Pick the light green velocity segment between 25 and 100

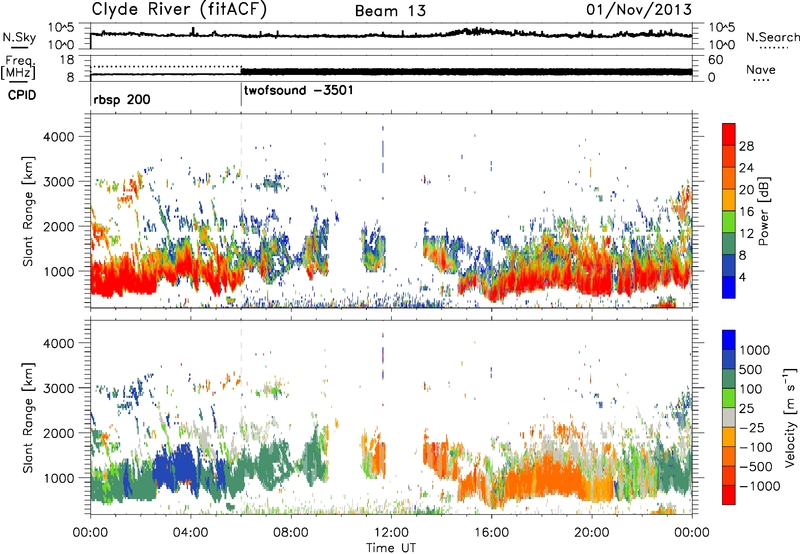coord(729,397)
